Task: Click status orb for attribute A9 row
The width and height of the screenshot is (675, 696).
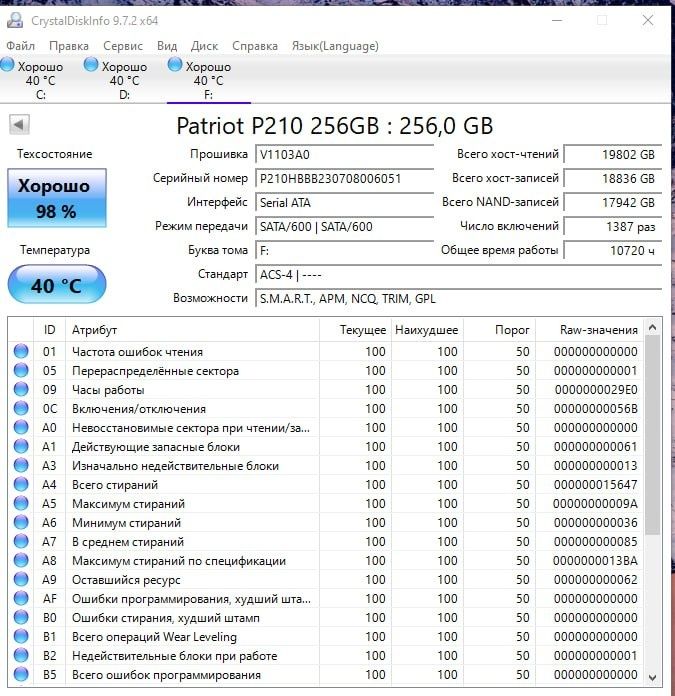Action: [21, 579]
